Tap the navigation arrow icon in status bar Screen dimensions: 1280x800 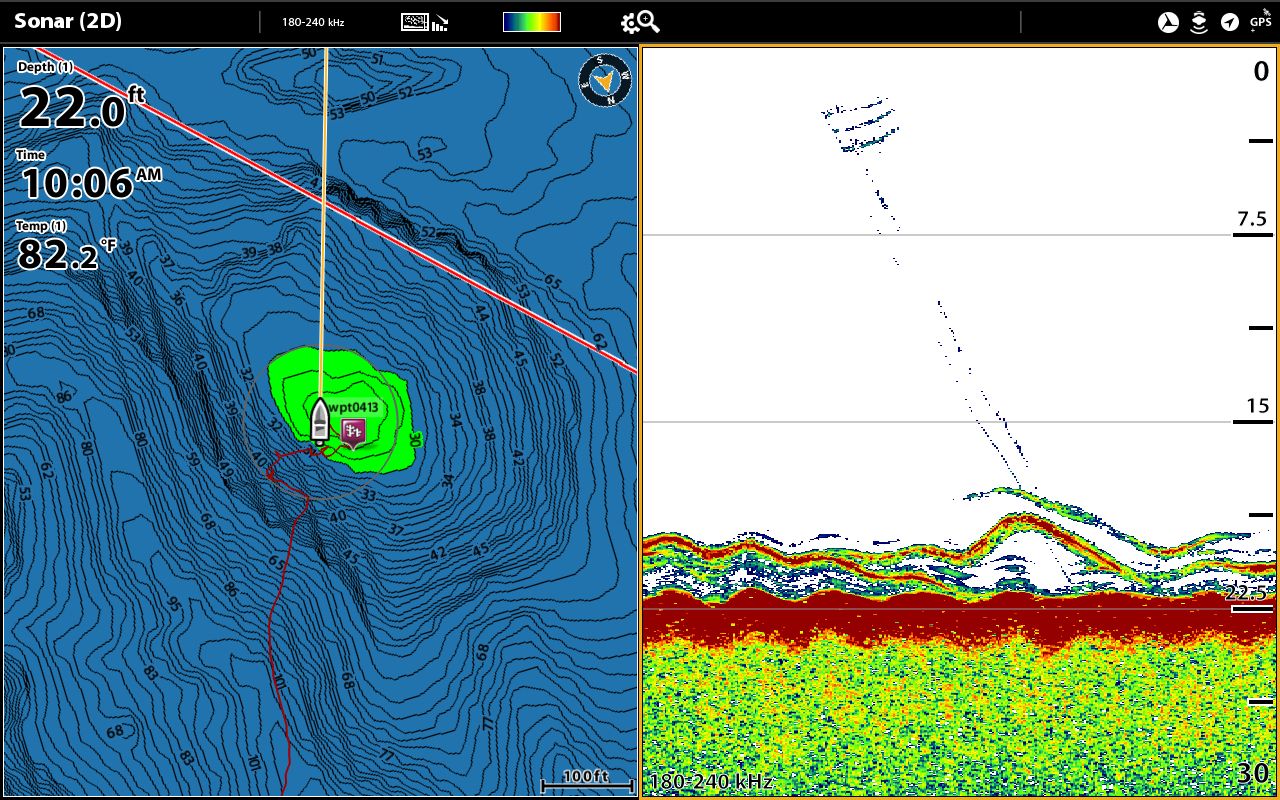[1230, 22]
